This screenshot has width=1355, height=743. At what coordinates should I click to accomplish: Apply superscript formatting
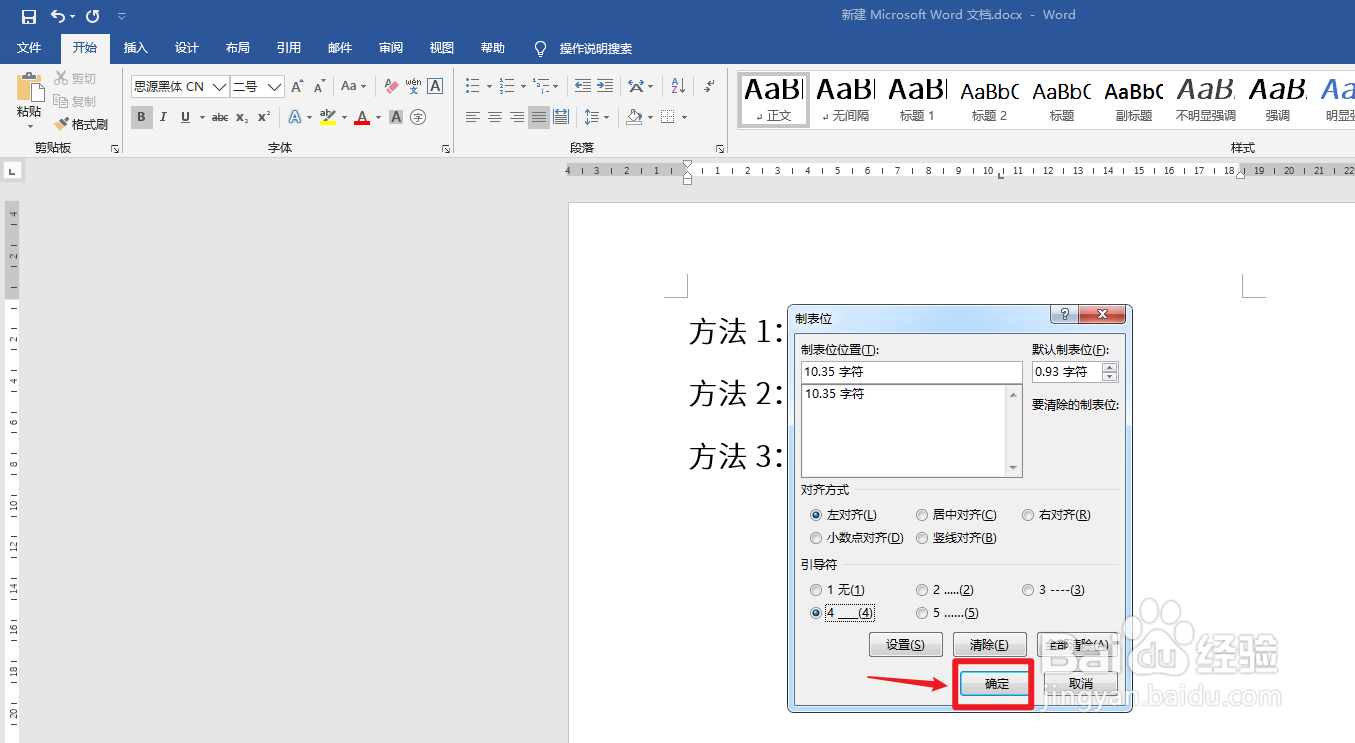pyautogui.click(x=264, y=117)
